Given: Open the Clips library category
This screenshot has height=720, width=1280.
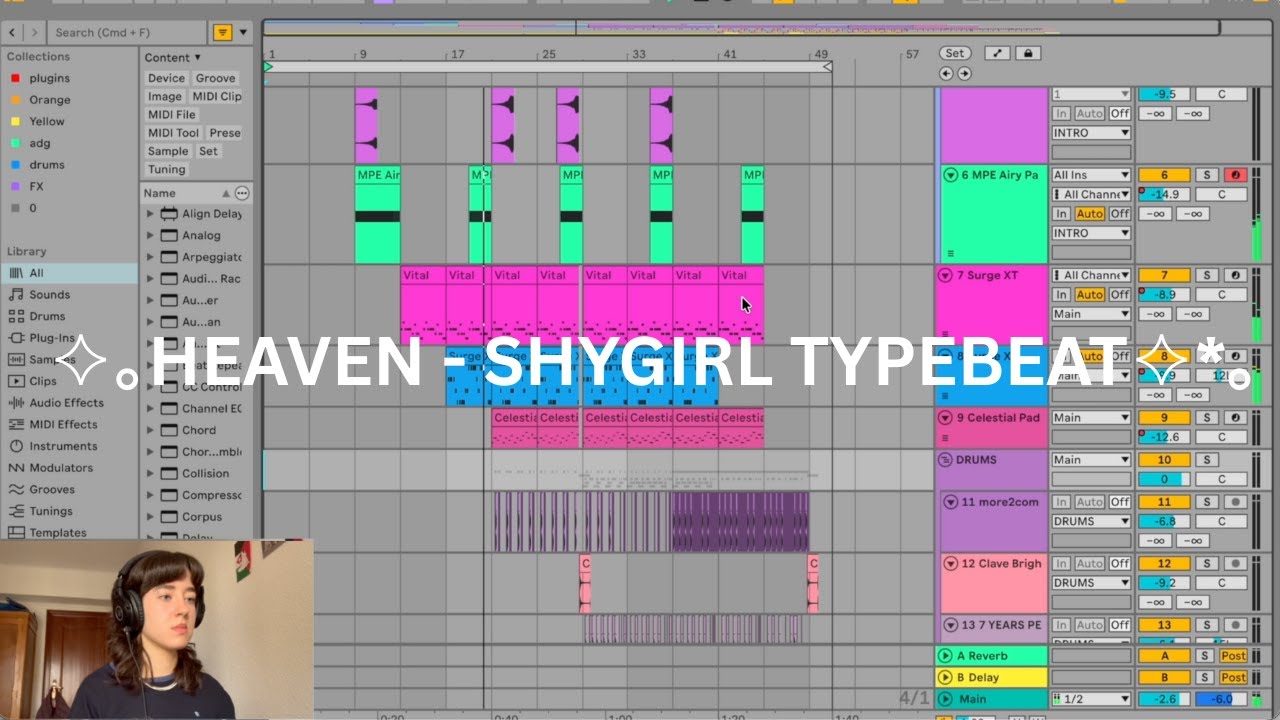Looking at the screenshot, I should [x=43, y=381].
